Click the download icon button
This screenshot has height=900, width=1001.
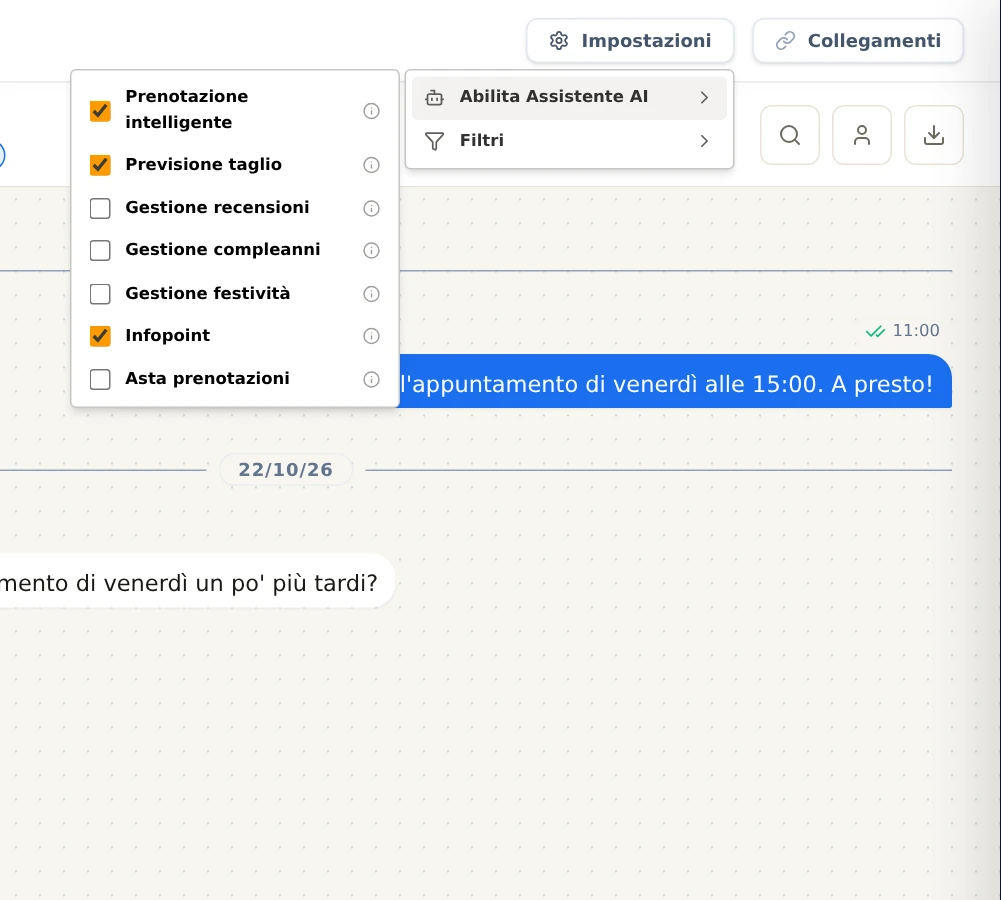[x=934, y=135]
